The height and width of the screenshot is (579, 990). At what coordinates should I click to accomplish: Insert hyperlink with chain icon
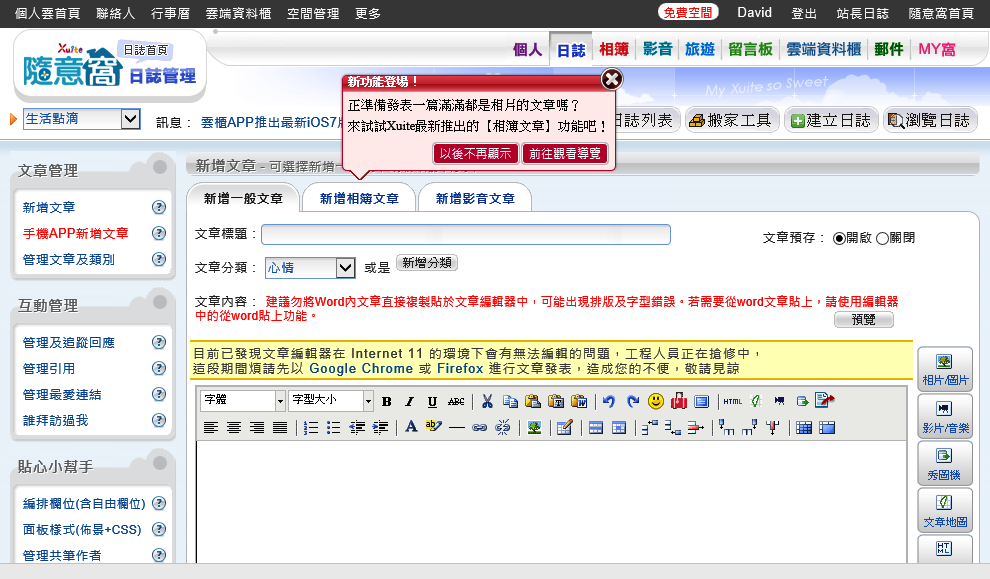(x=479, y=427)
